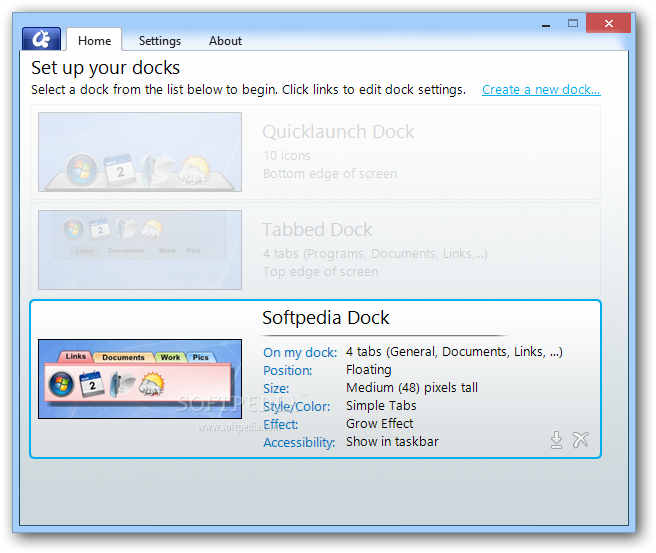Open the Home tab
The image size is (656, 553).
point(95,40)
